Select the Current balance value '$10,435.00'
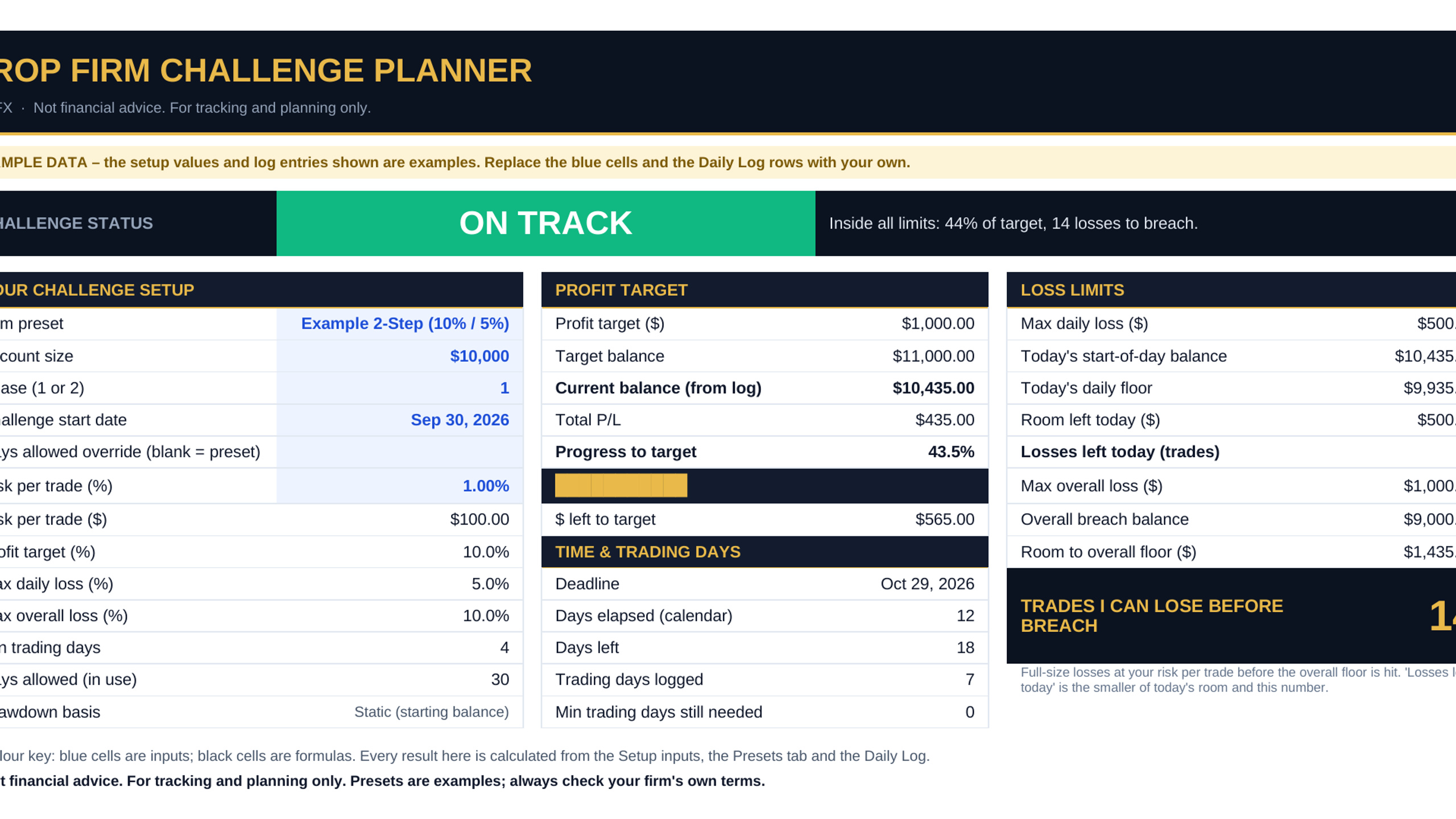The height and width of the screenshot is (819, 1456). point(933,388)
